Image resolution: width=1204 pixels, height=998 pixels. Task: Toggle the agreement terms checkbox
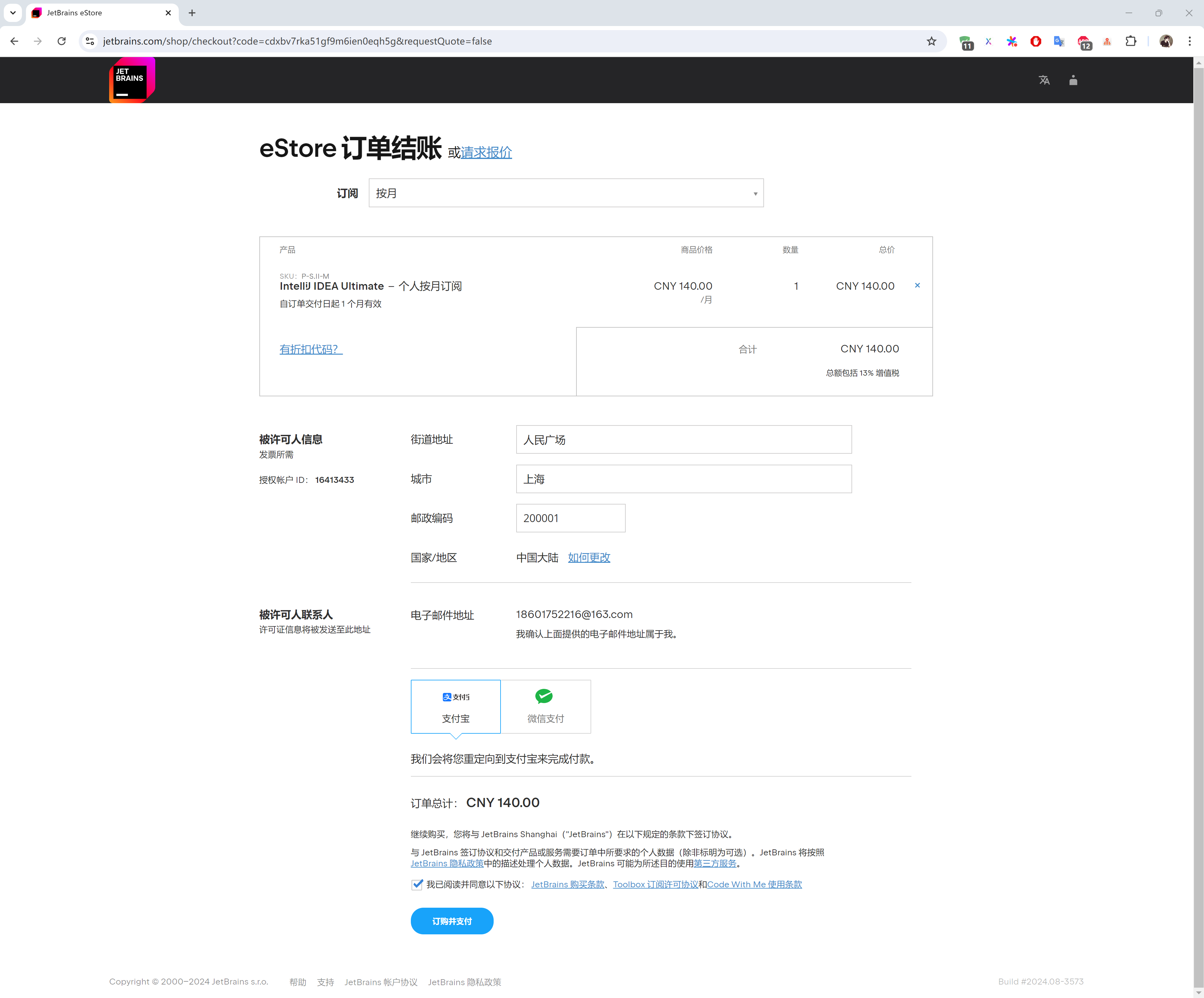pos(417,884)
